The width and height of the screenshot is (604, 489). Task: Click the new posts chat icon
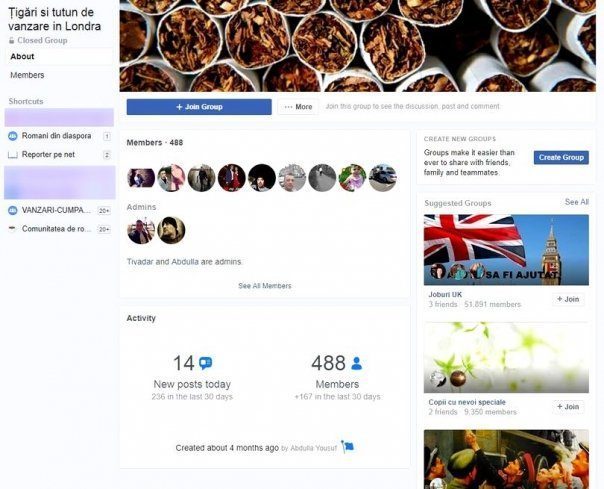tap(205, 363)
